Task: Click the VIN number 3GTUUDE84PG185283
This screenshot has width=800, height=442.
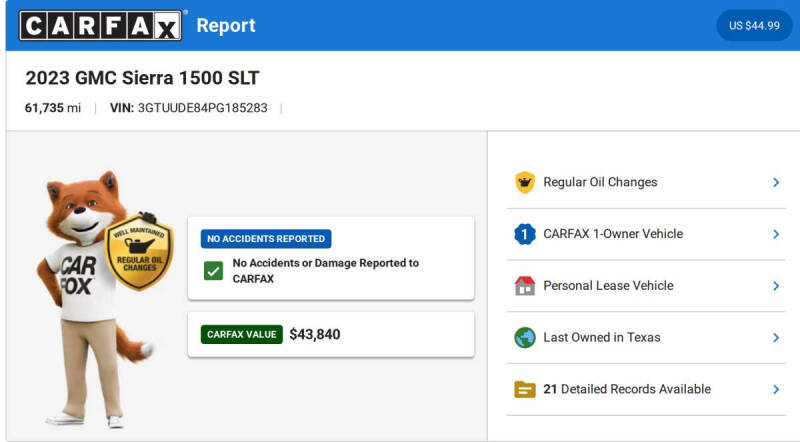Action: [203, 108]
